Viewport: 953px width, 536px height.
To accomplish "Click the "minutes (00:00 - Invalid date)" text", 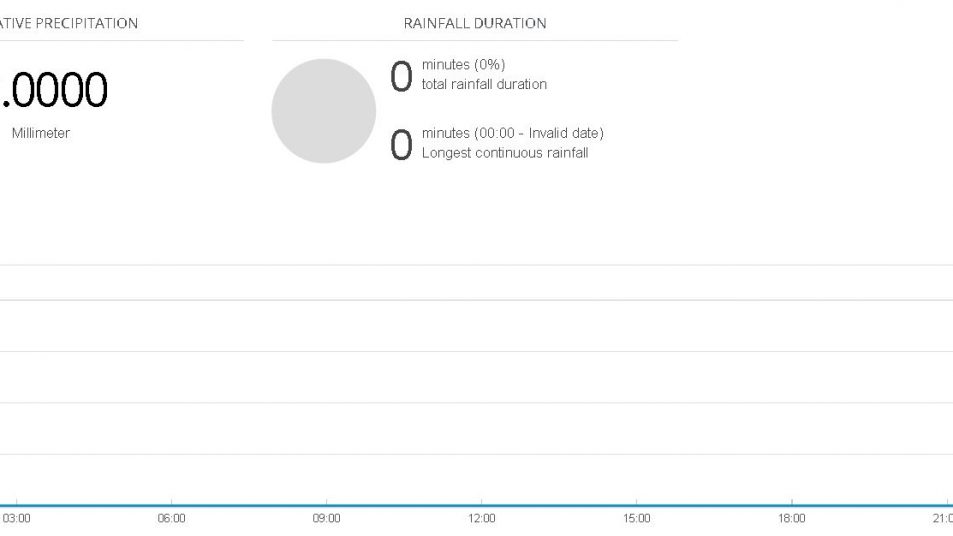I will click(512, 133).
